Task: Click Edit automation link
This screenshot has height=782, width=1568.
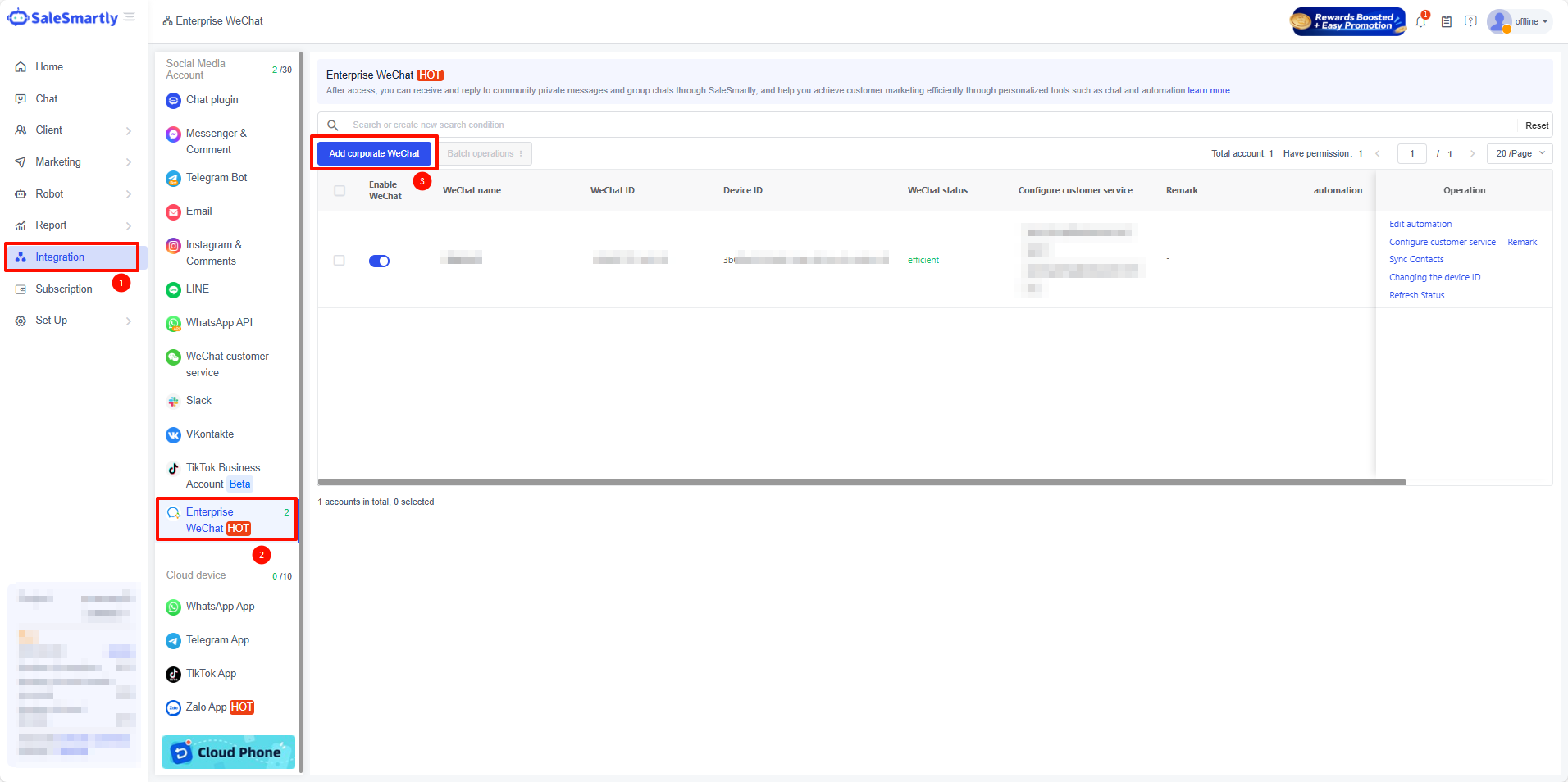Action: tap(1420, 224)
